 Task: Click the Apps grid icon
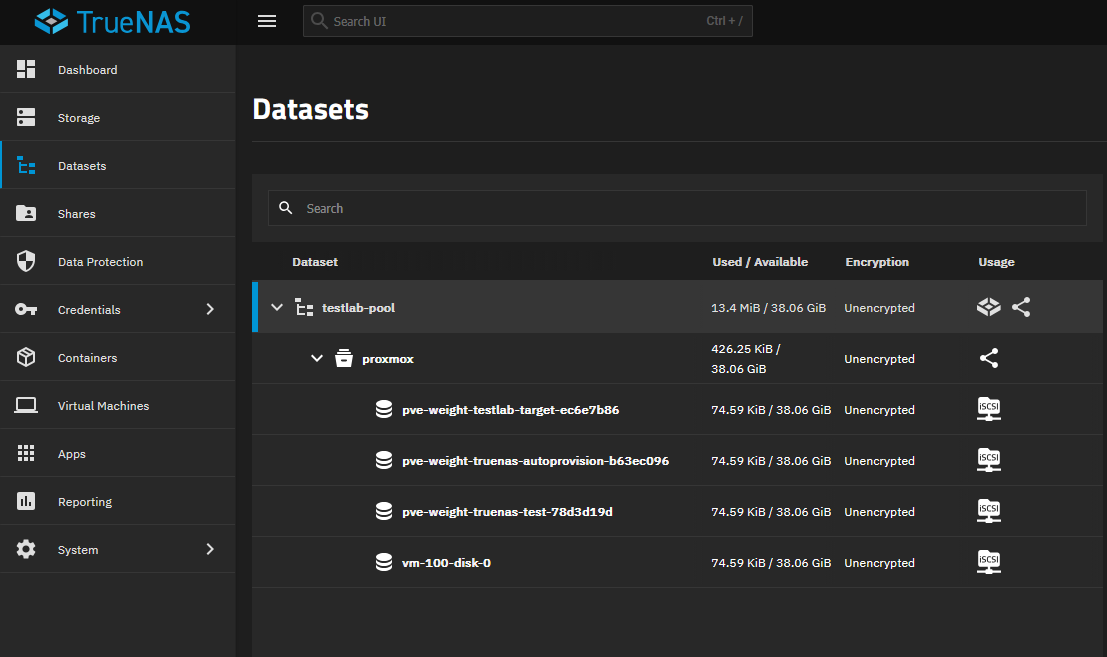click(26, 453)
